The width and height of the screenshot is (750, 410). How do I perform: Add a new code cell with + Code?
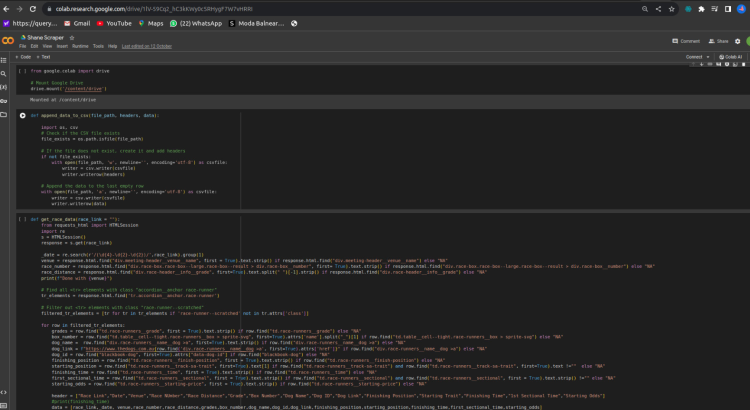point(25,57)
